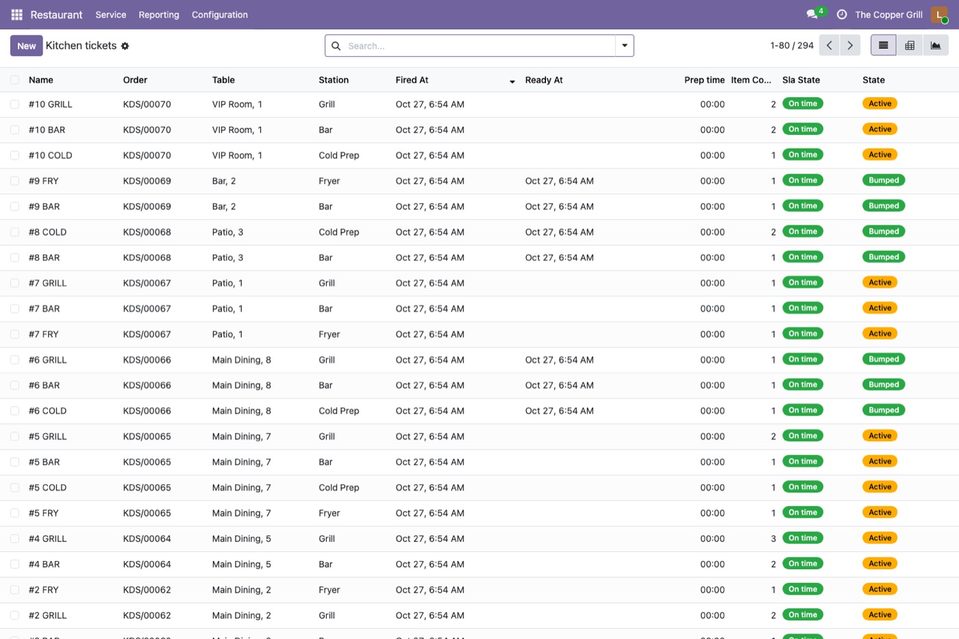This screenshot has height=639, width=959.
Task: Open the activities clock icon
Action: pyautogui.click(x=842, y=15)
